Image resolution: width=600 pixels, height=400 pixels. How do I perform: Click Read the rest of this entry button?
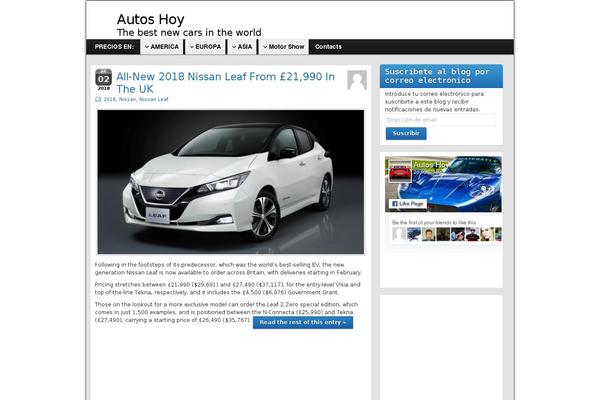(303, 322)
